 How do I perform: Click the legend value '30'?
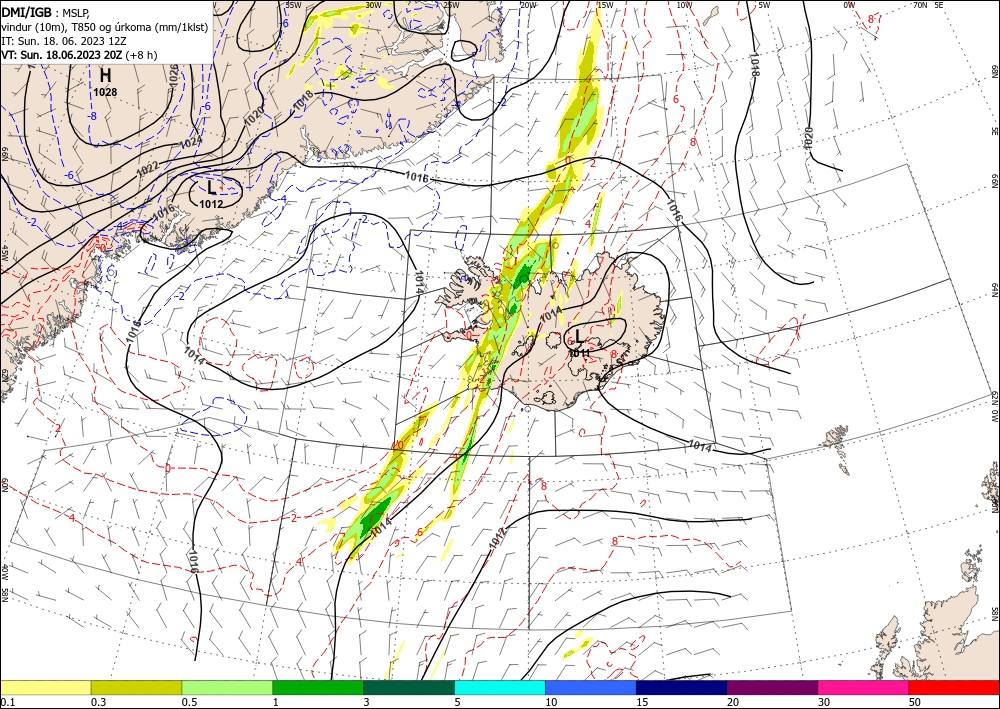[x=824, y=702]
